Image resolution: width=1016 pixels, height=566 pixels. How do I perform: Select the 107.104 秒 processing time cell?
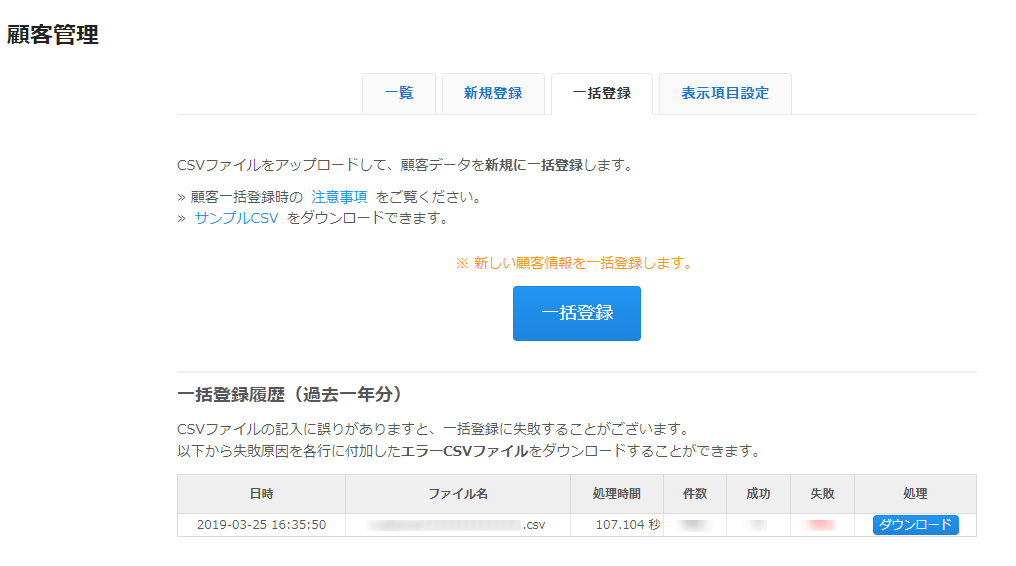point(617,525)
